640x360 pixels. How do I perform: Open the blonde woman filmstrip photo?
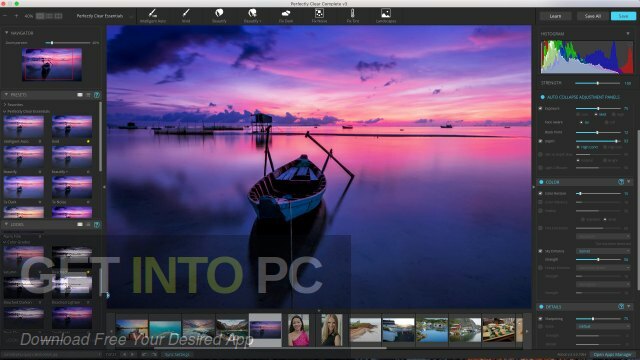[x=331, y=330]
